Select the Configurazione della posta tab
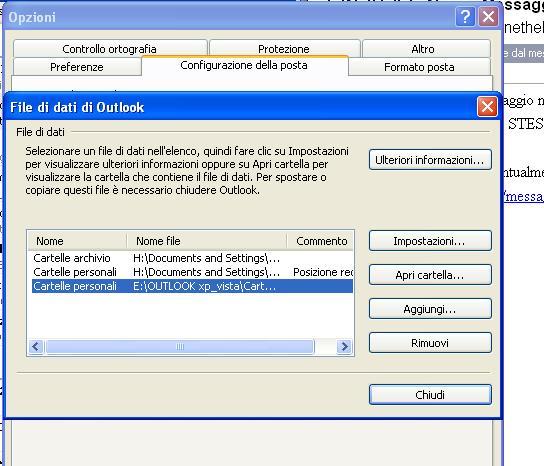Viewport: 544px width, 466px height. pos(244,65)
